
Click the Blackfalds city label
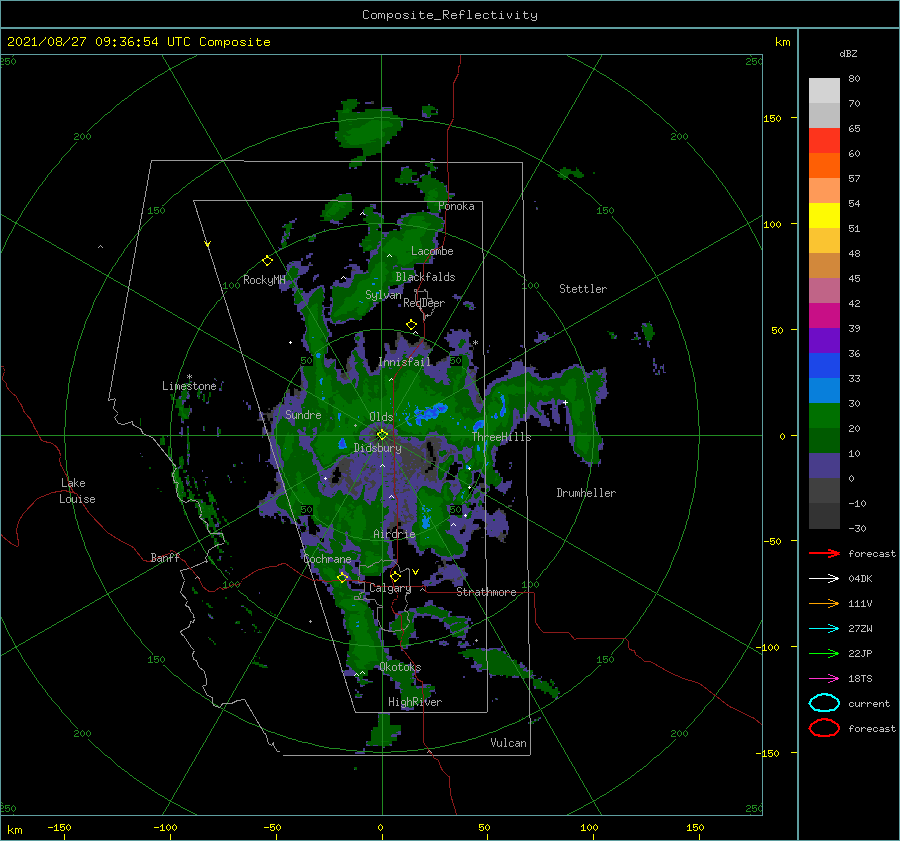point(425,277)
